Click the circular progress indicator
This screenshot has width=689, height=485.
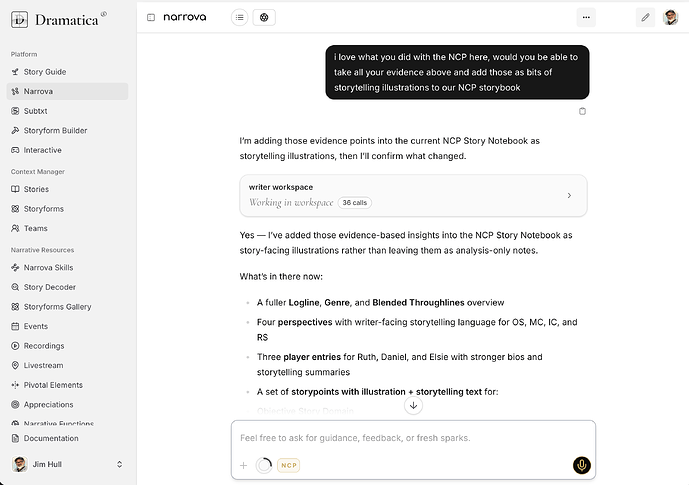click(x=264, y=465)
